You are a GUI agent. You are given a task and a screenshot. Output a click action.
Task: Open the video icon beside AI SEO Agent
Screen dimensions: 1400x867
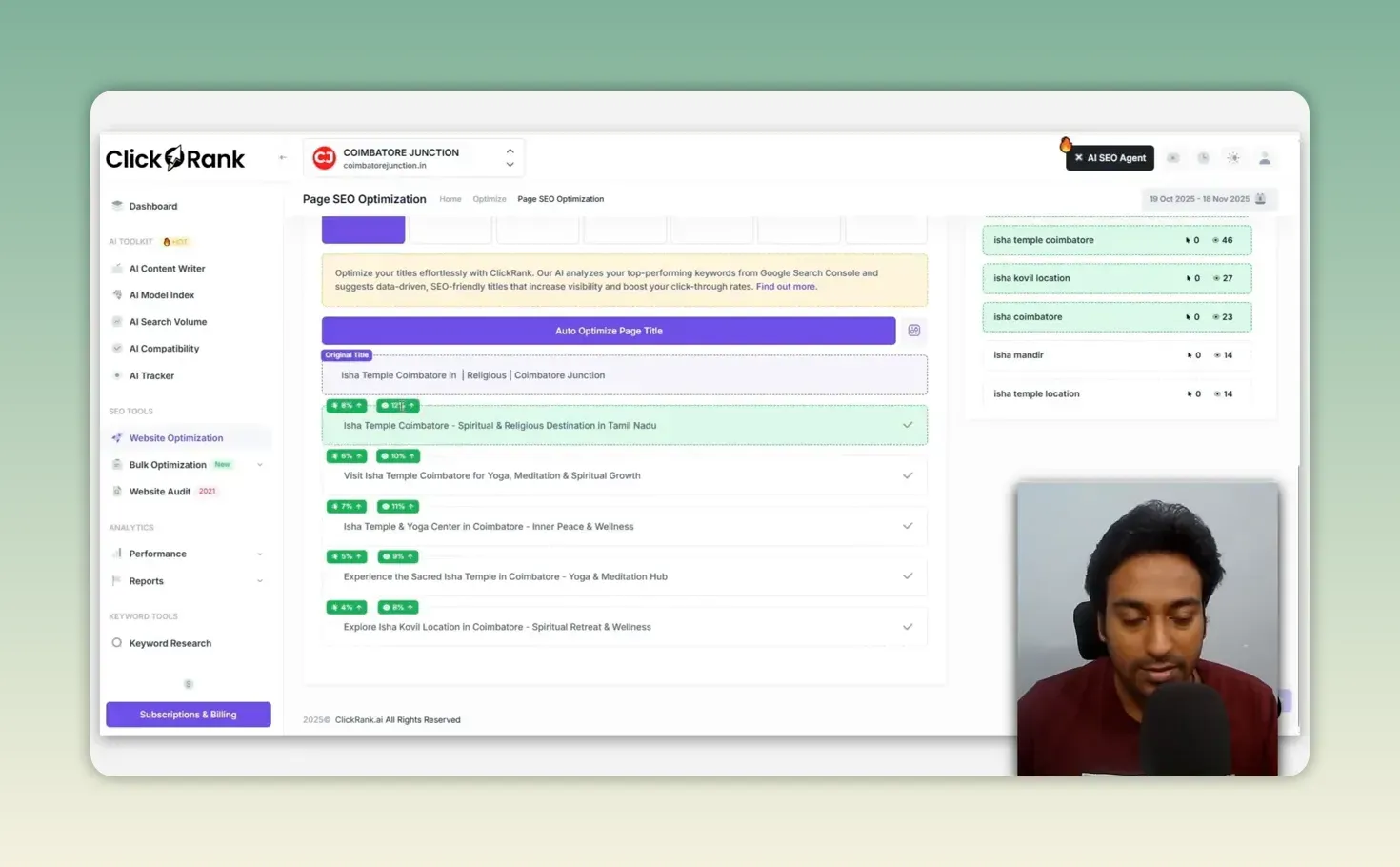pos(1173,158)
